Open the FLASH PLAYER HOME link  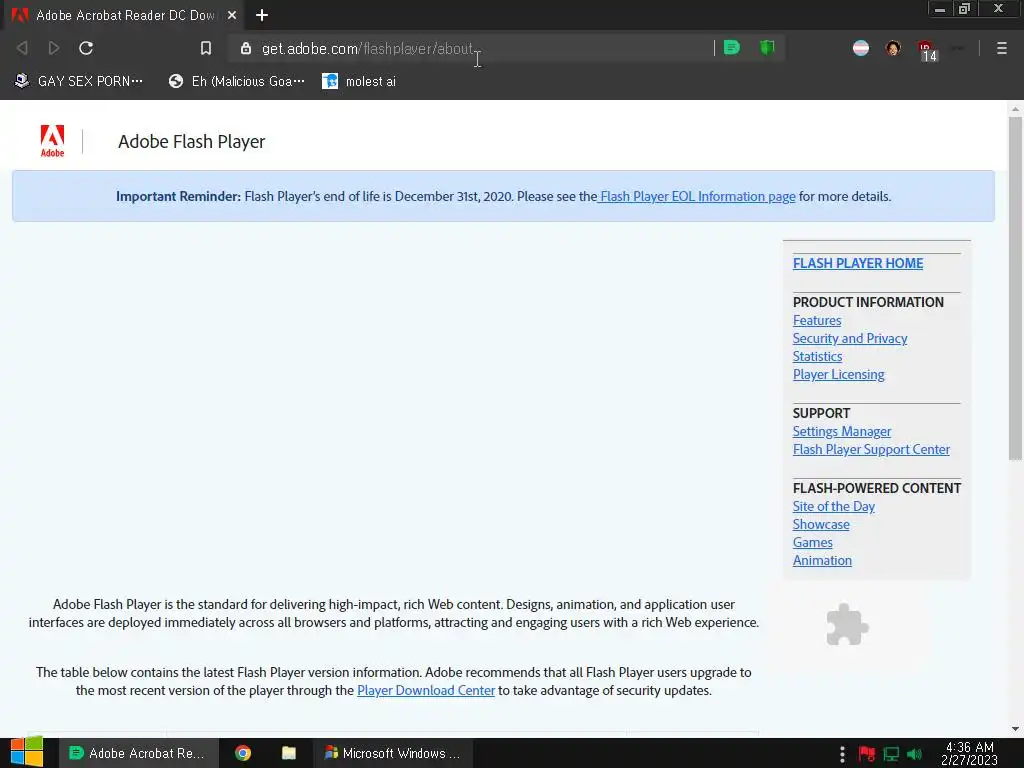857,263
